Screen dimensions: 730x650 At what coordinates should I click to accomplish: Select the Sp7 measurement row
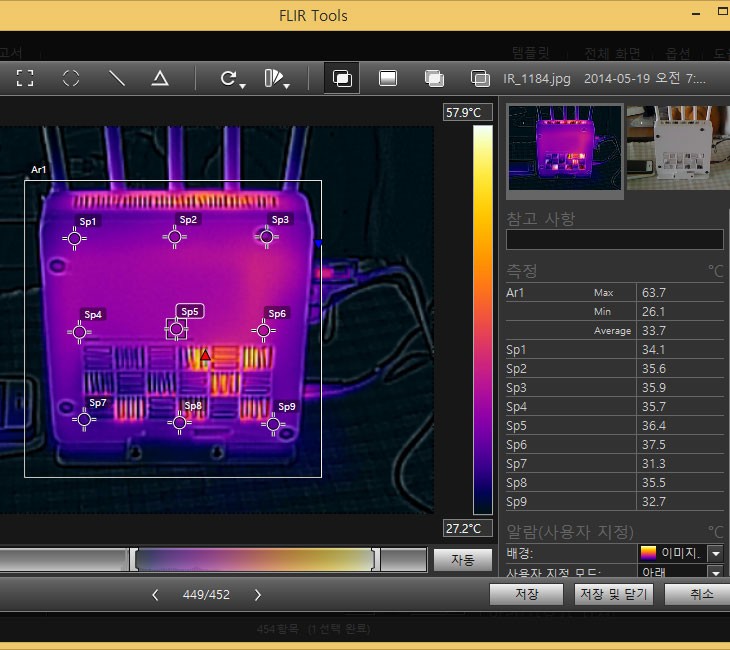(x=615, y=464)
